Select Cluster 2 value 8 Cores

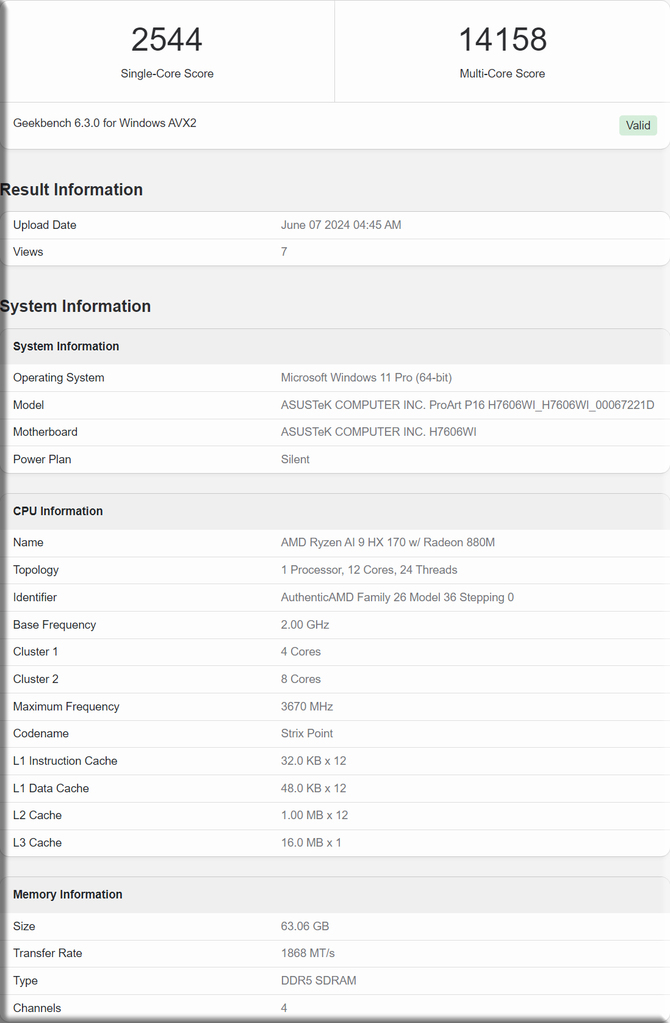click(301, 679)
